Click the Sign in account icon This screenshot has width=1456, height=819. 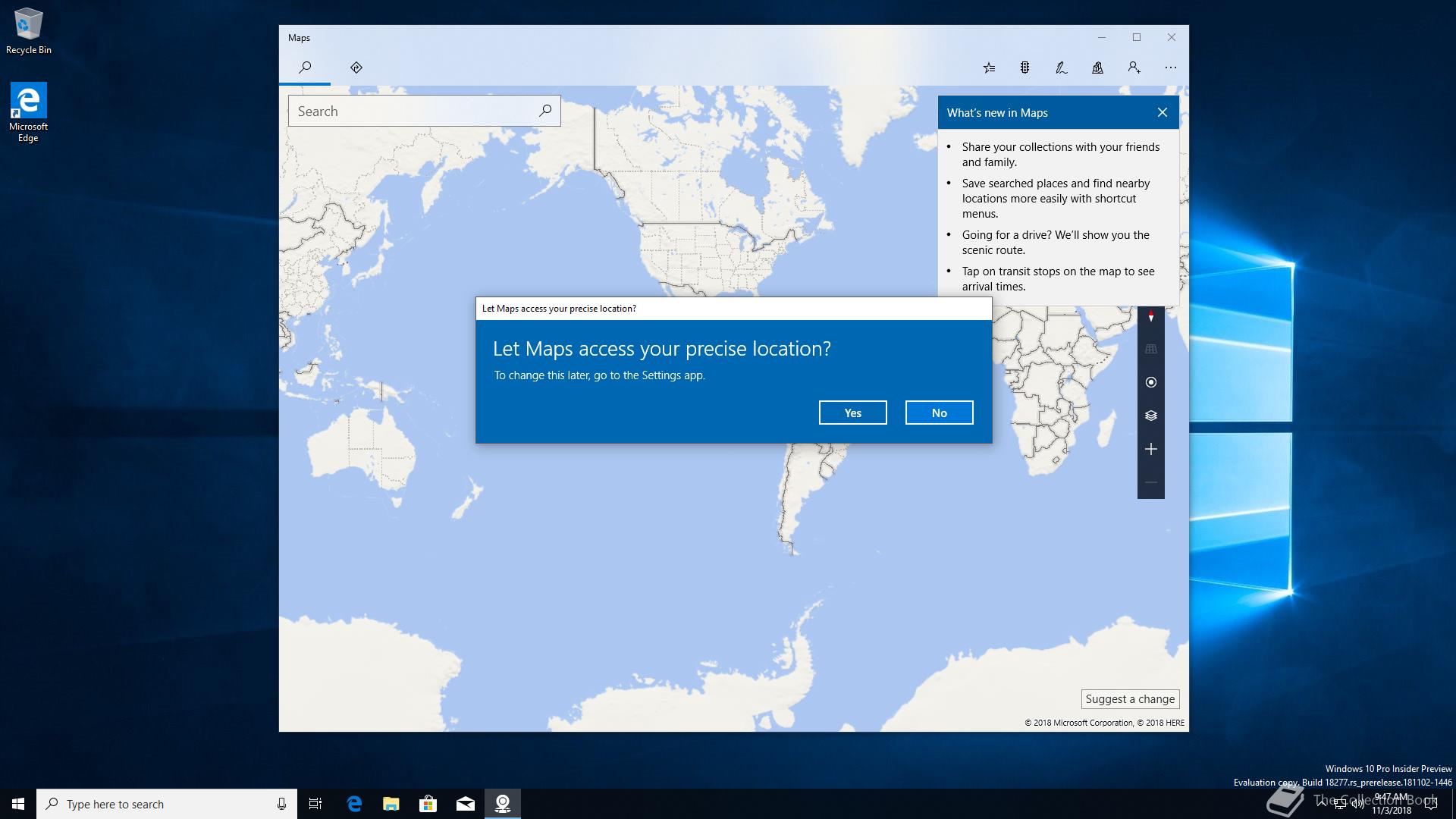pyautogui.click(x=1134, y=67)
